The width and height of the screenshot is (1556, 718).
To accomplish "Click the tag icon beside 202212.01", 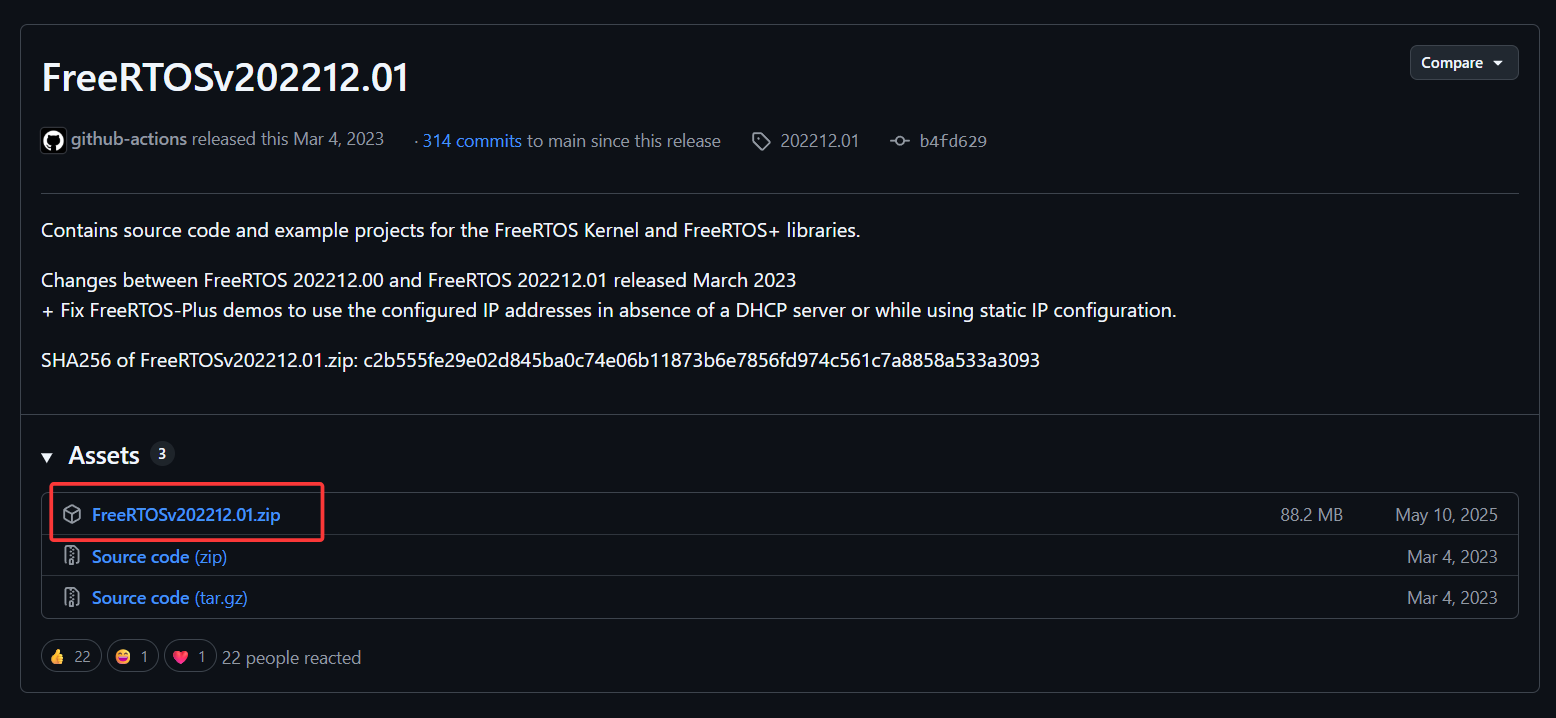I will (761, 141).
